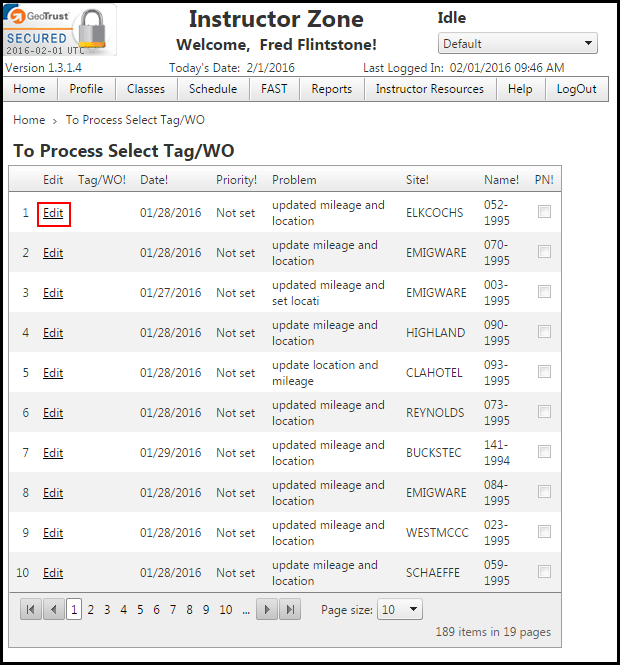This screenshot has height=665, width=620.
Task: Open the Help menu
Action: (x=520, y=89)
